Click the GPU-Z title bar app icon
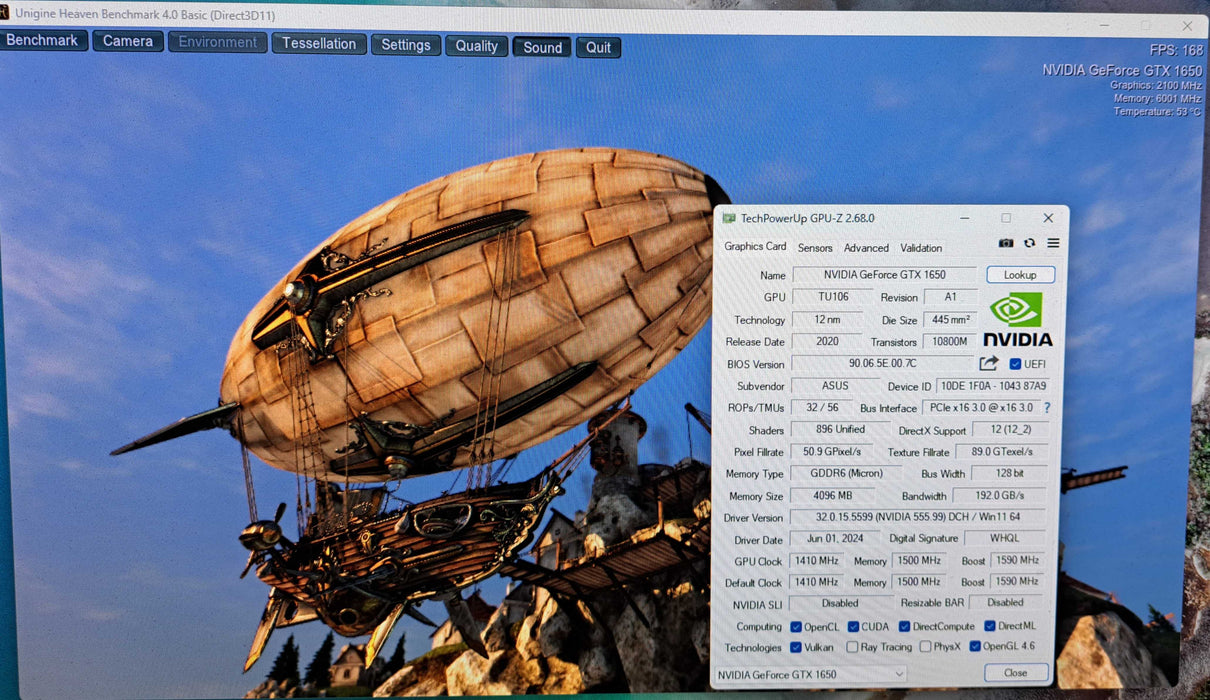Image resolution: width=1210 pixels, height=700 pixels. point(729,218)
